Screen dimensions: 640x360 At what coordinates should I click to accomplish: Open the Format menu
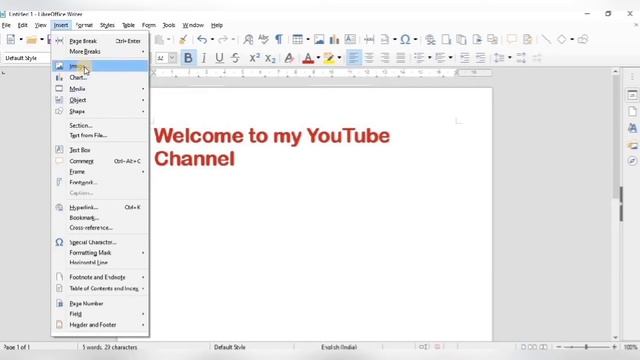coord(84,25)
